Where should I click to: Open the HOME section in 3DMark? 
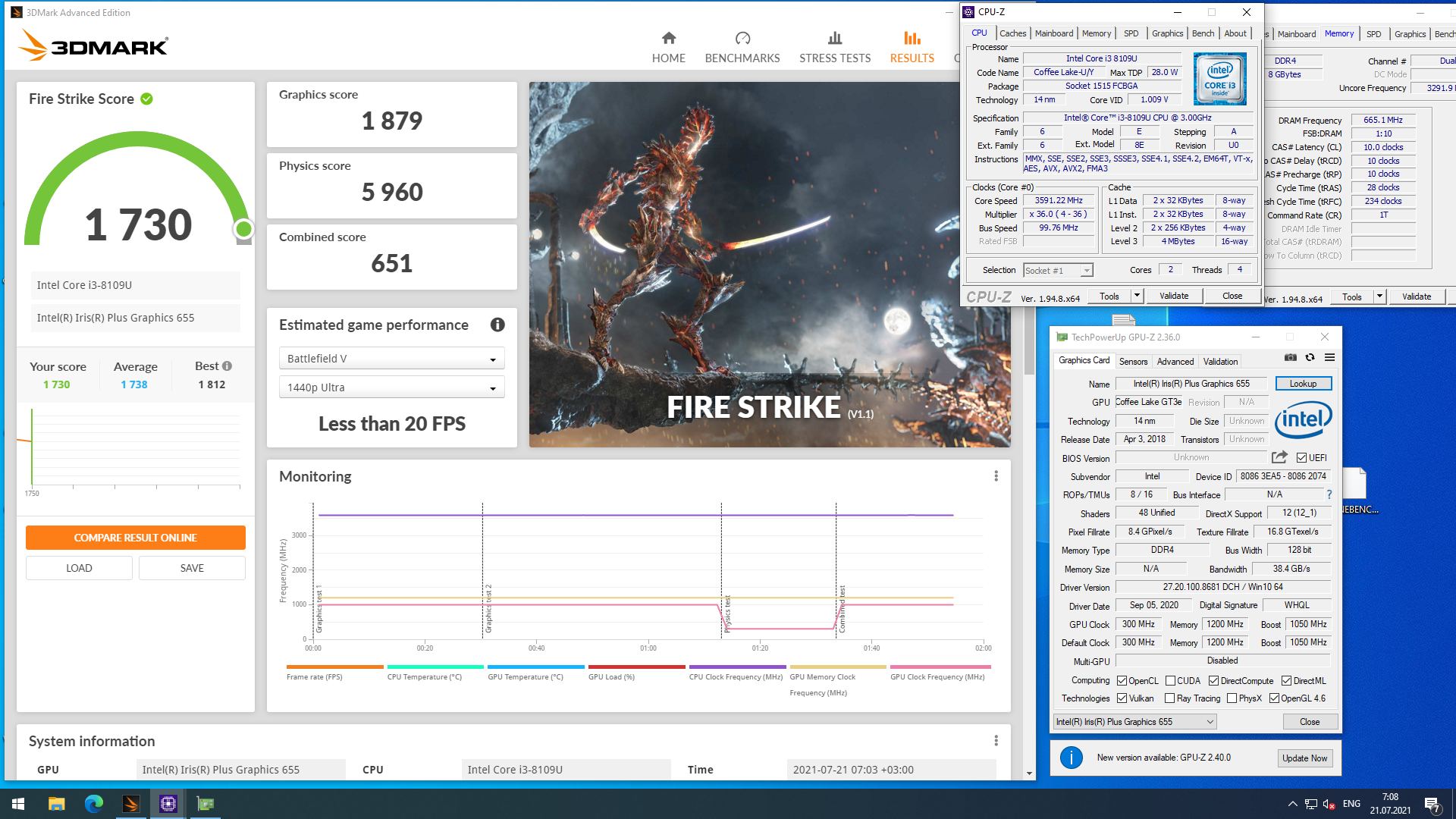(668, 47)
